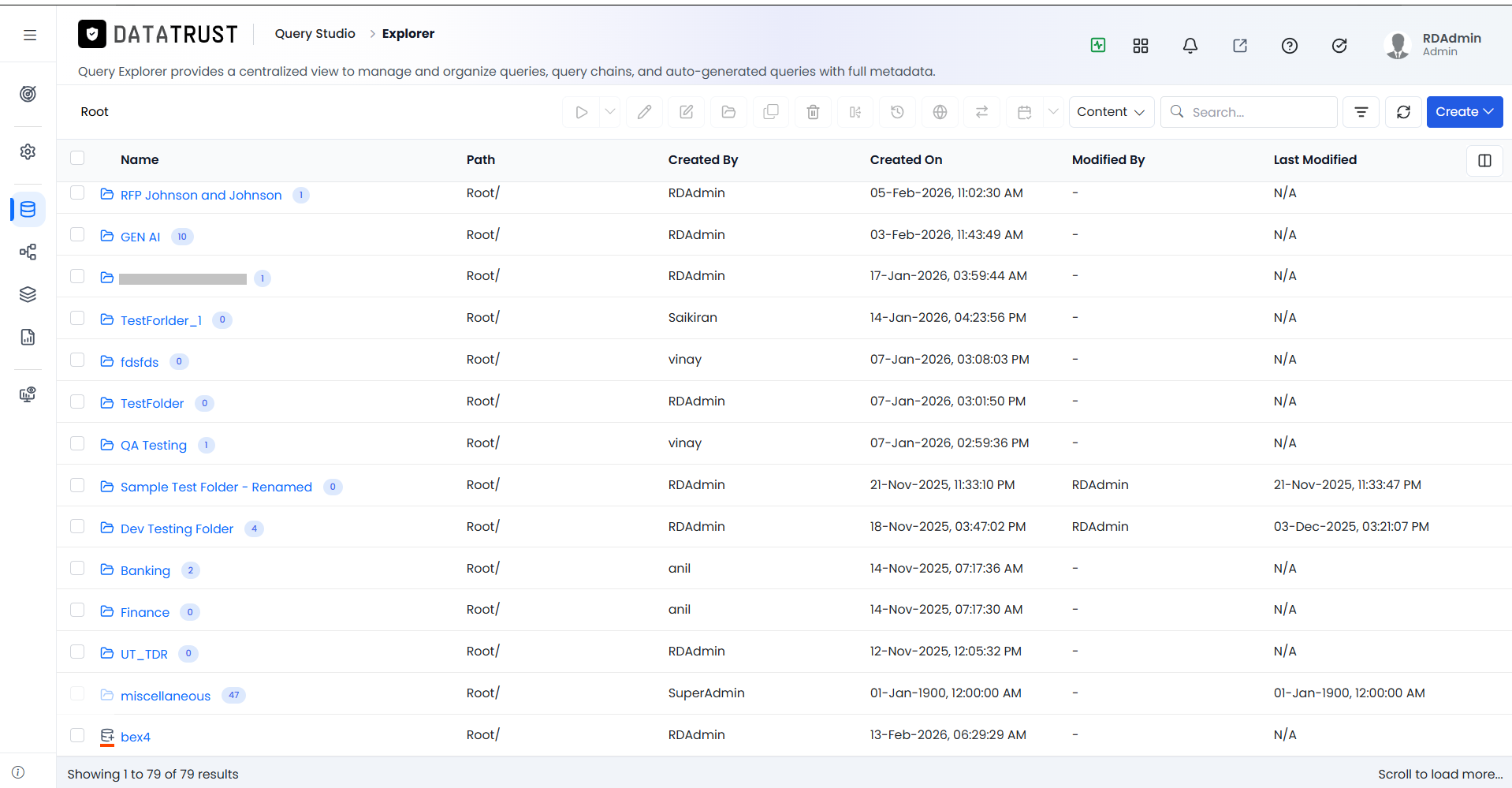Click the globe toolbar icon
Image resolution: width=1512 pixels, height=788 pixels.
940,112
